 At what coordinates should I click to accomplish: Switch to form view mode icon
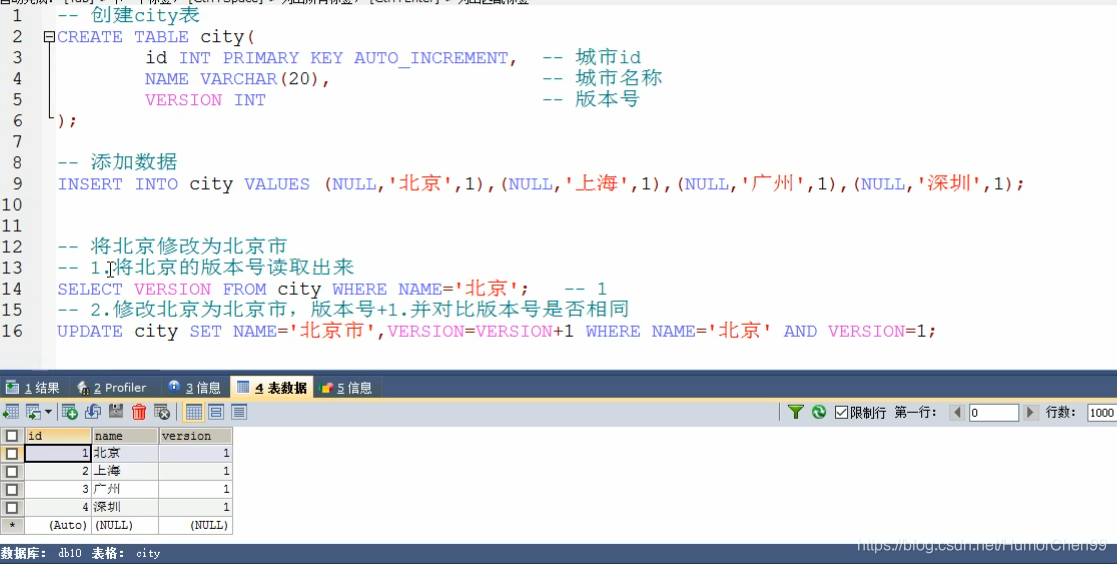click(x=217, y=412)
